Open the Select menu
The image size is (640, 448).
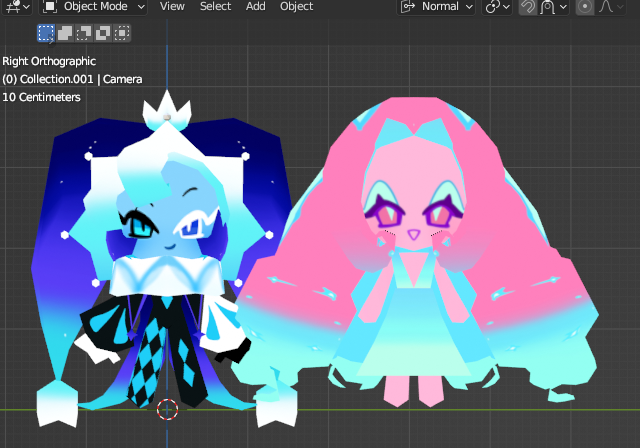point(215,7)
